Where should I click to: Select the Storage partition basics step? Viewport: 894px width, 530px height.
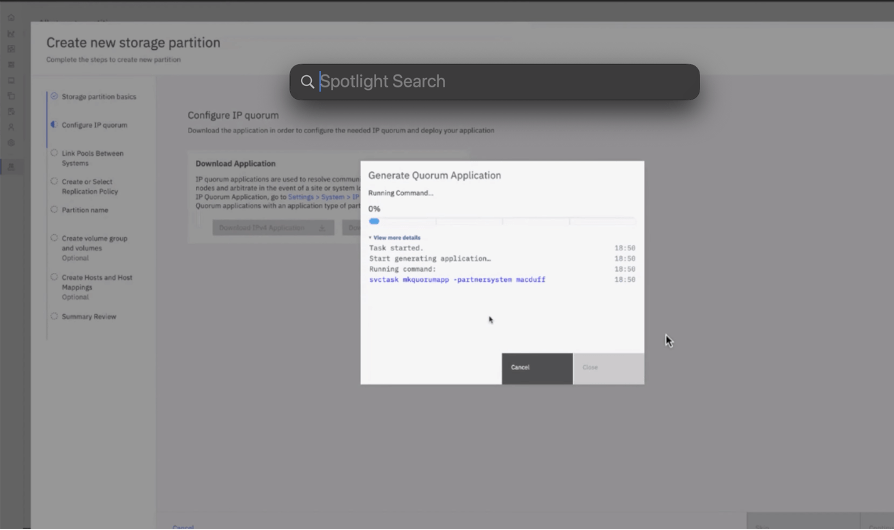[98, 97]
